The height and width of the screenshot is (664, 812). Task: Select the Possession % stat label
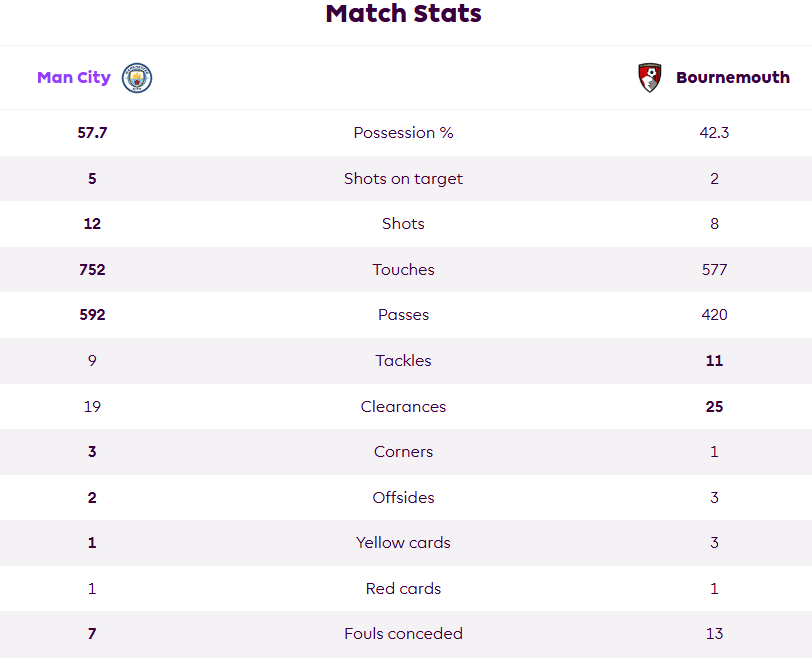[x=403, y=133]
